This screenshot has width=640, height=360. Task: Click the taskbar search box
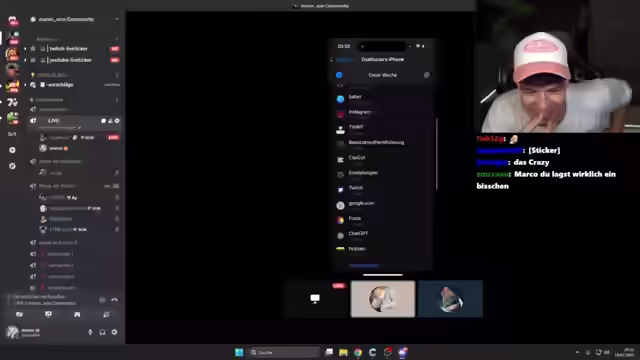[x=284, y=352]
